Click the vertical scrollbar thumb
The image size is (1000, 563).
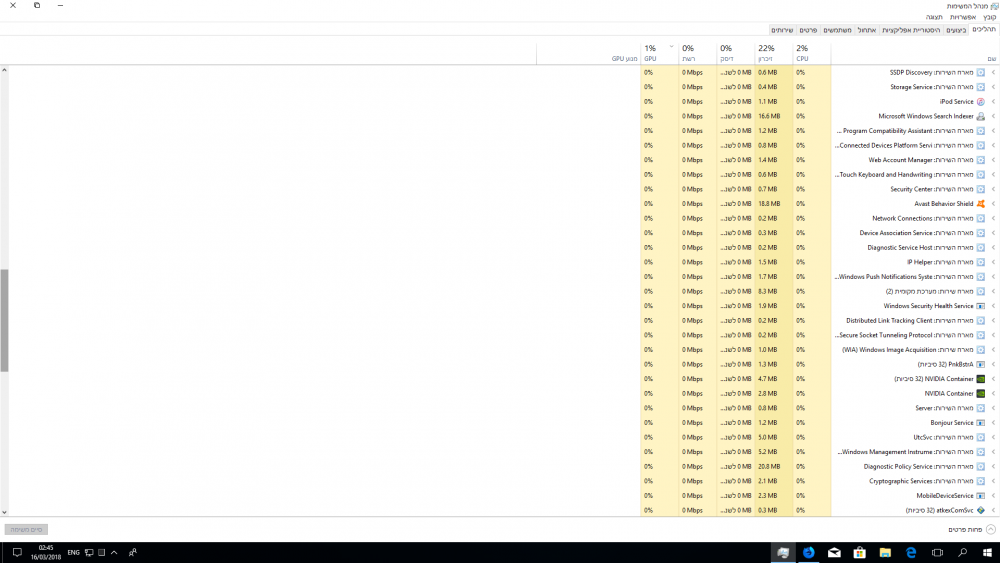4,320
